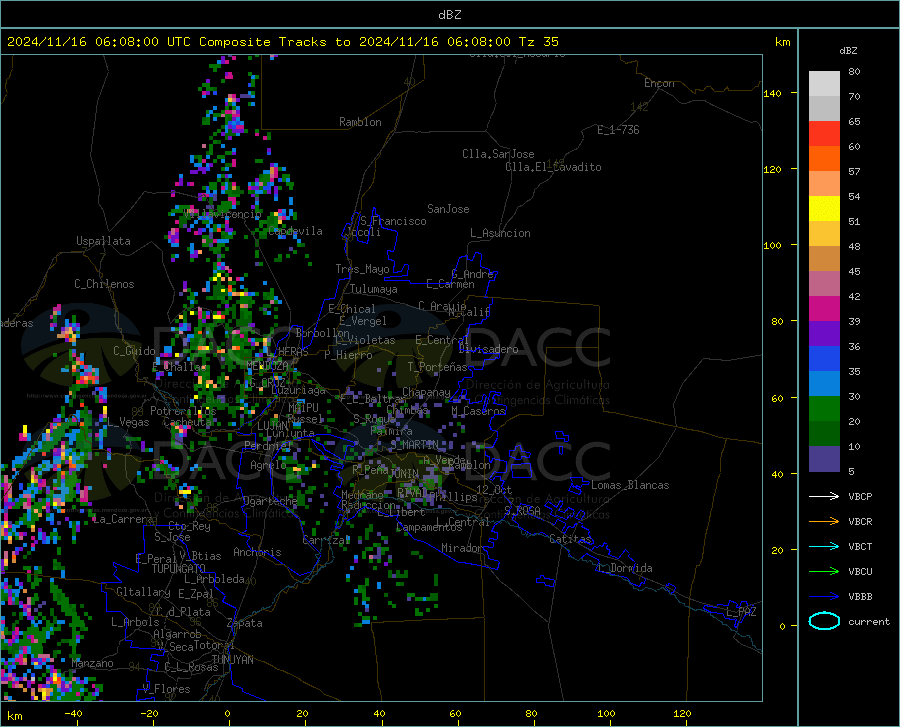Click the white VBCP arrow icon
This screenshot has width=900, height=727.
[x=824, y=496]
